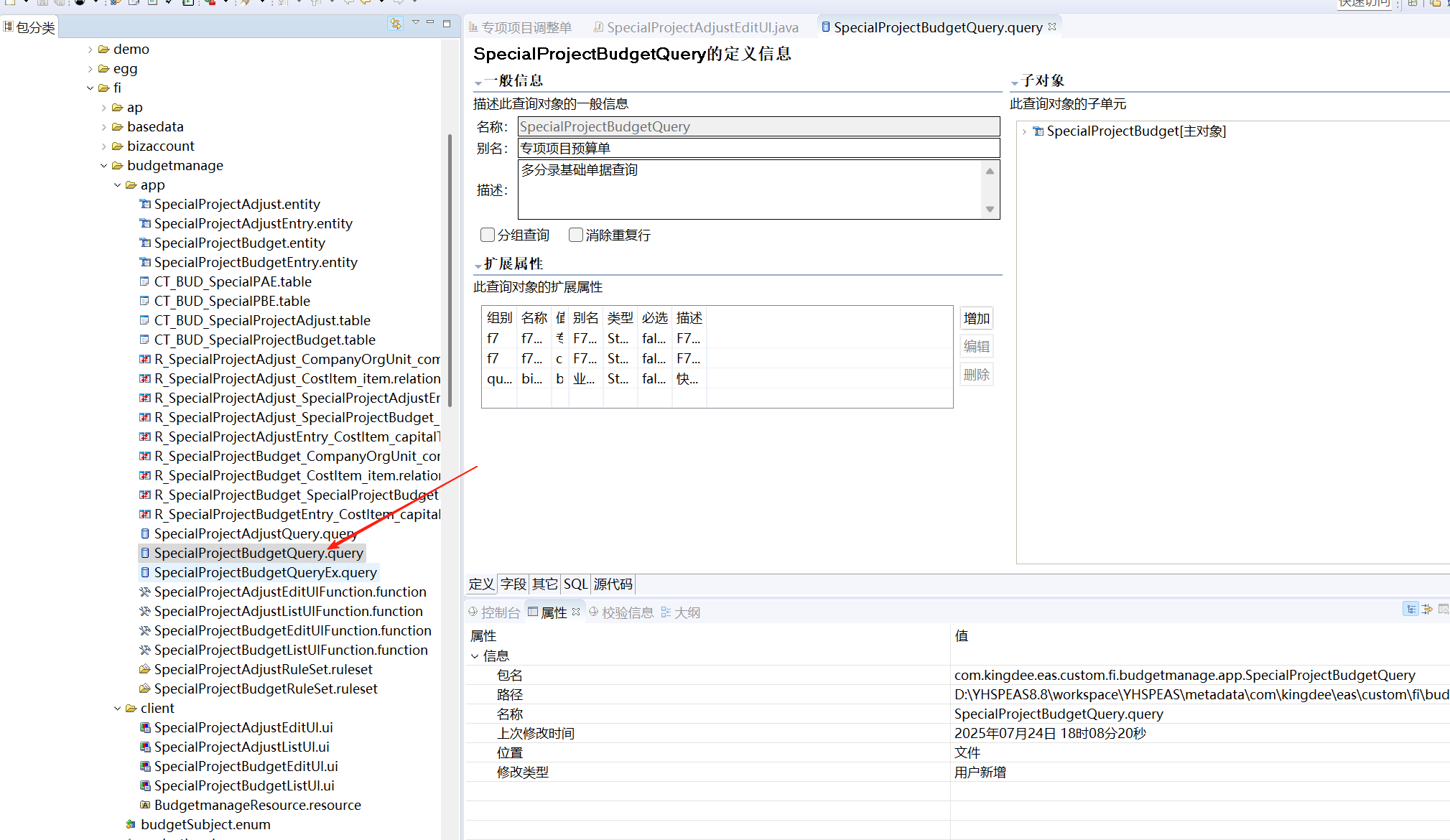The width and height of the screenshot is (1450, 840).
Task: Collapse the budgetmanage folder
Action: pos(103,166)
